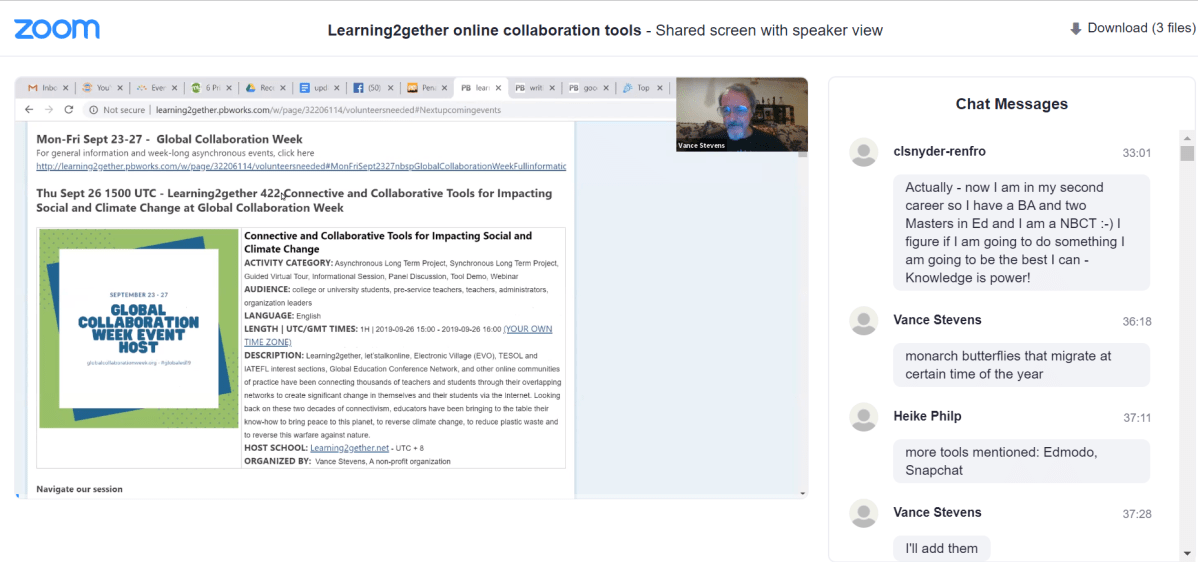
Task: Select the Google Drive tab icon
Action: [252, 88]
